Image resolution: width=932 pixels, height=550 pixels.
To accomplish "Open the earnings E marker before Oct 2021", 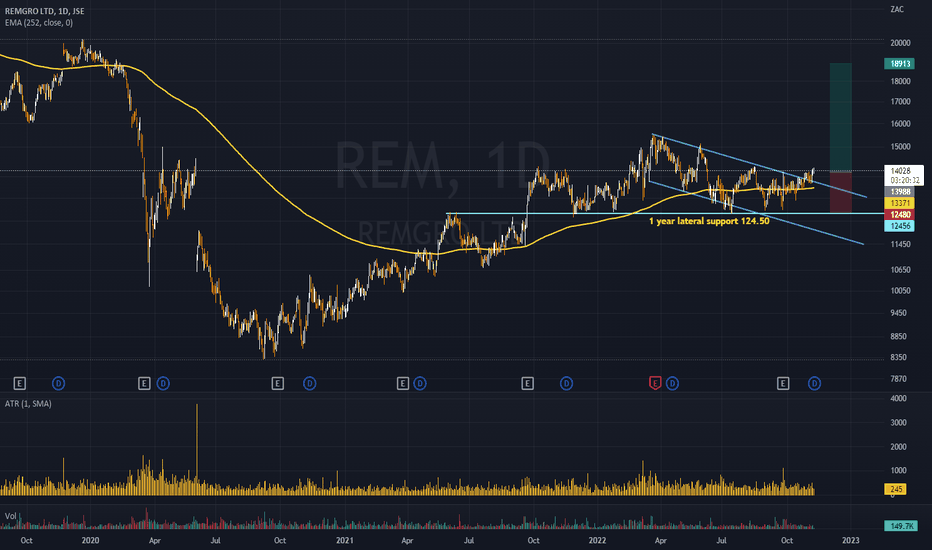I will pyautogui.click(x=527, y=384).
